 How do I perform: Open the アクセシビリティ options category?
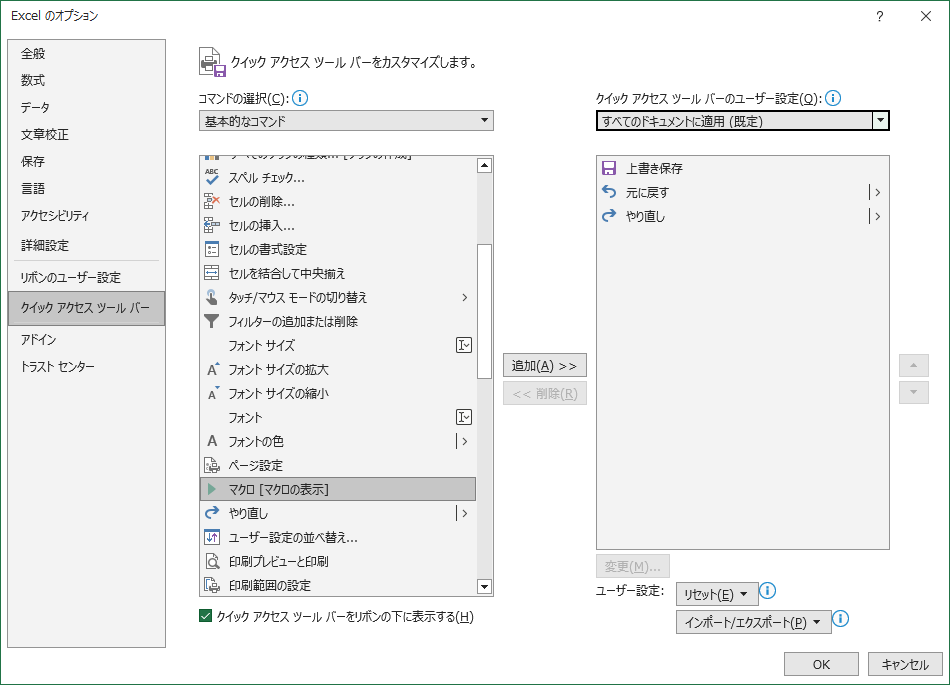coord(86,216)
